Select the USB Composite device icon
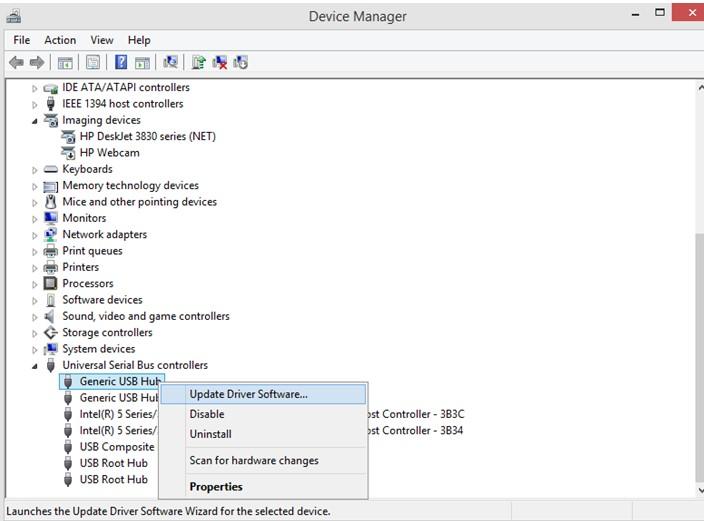The image size is (704, 521). point(69,447)
